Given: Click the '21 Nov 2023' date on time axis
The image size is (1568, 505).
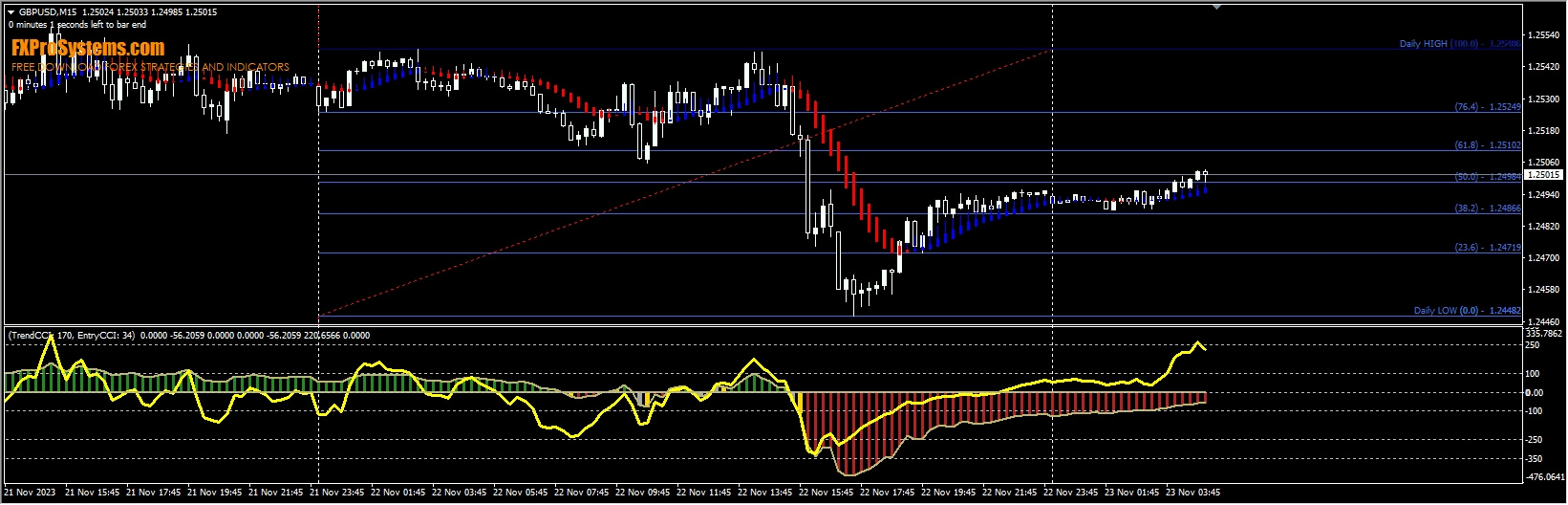Looking at the screenshot, I should coord(32,494).
